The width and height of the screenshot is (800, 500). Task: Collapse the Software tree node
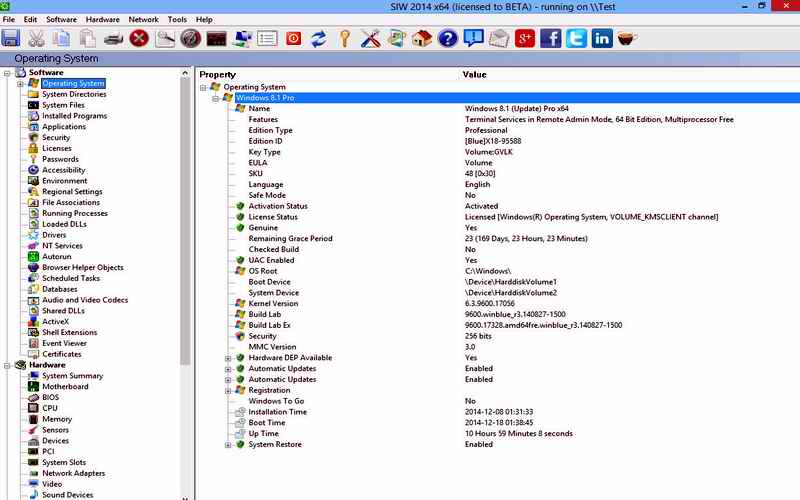[x=8, y=73]
